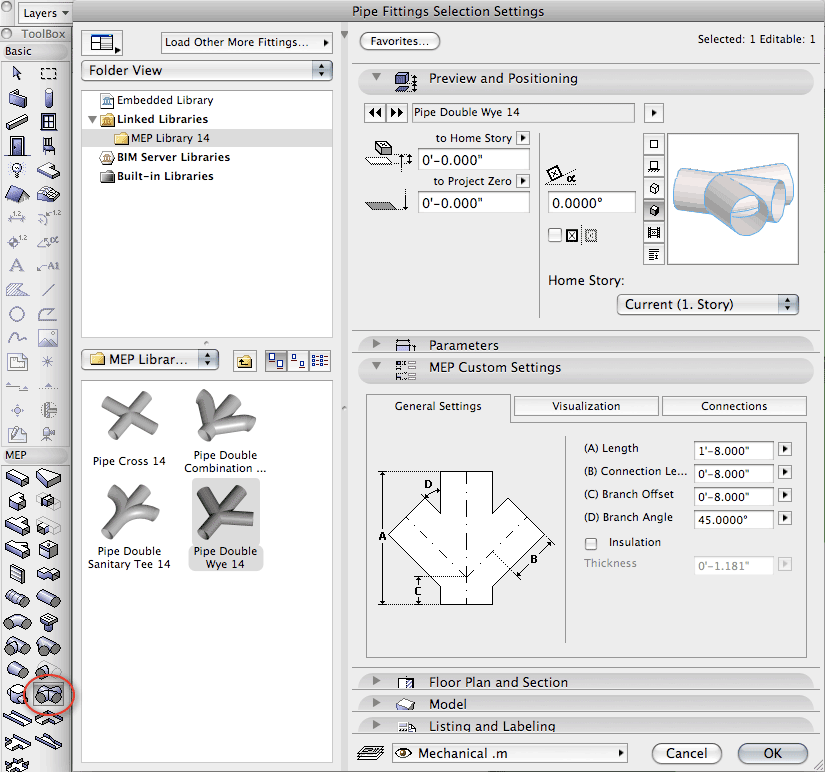Toggle the elevation to Home Story arrow button

(x=522, y=139)
